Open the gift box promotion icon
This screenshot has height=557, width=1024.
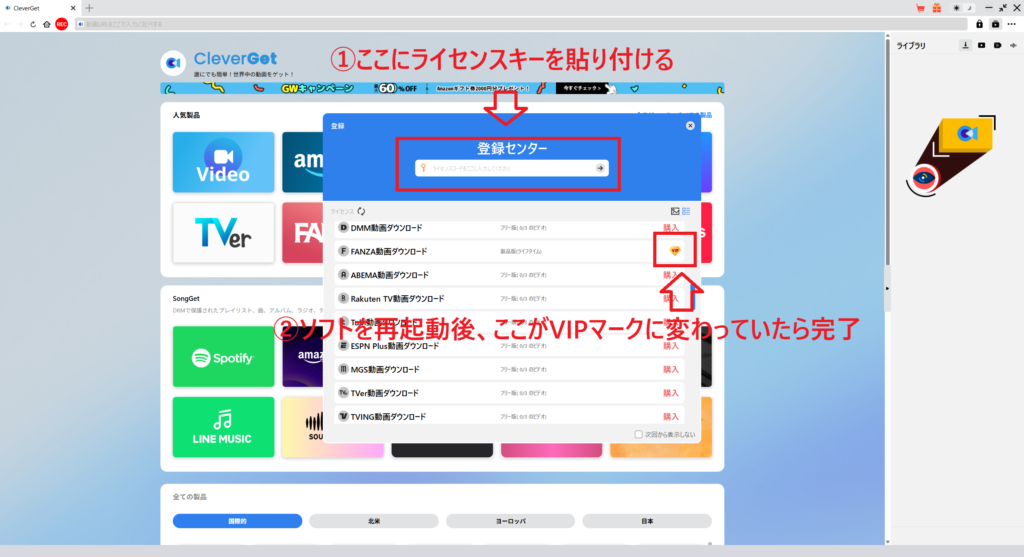point(936,8)
